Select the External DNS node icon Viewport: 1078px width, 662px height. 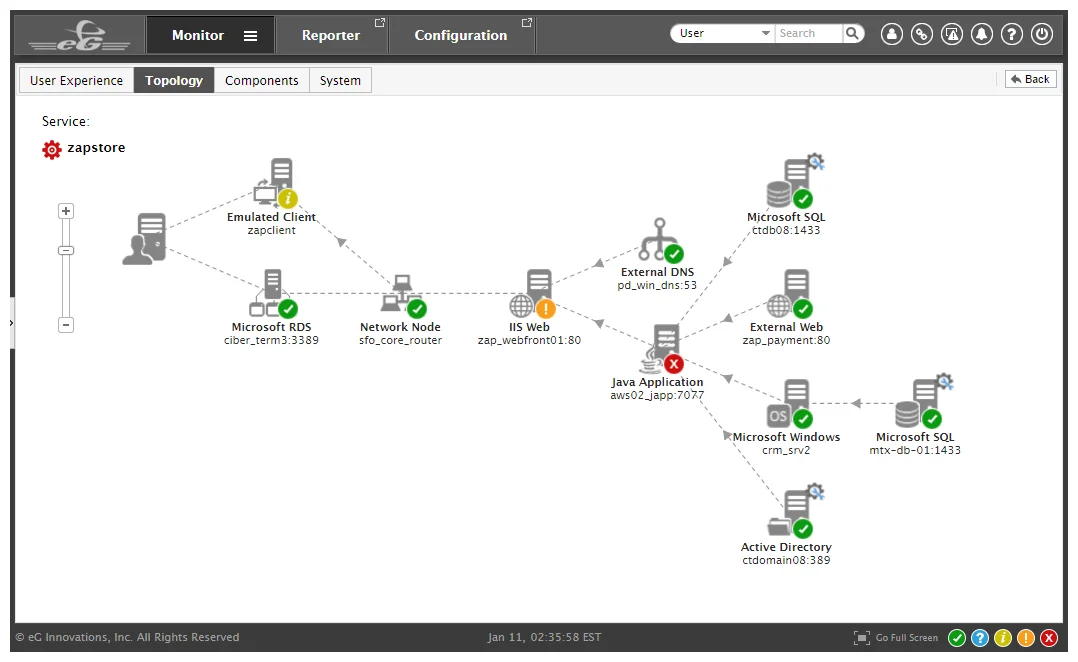661,240
